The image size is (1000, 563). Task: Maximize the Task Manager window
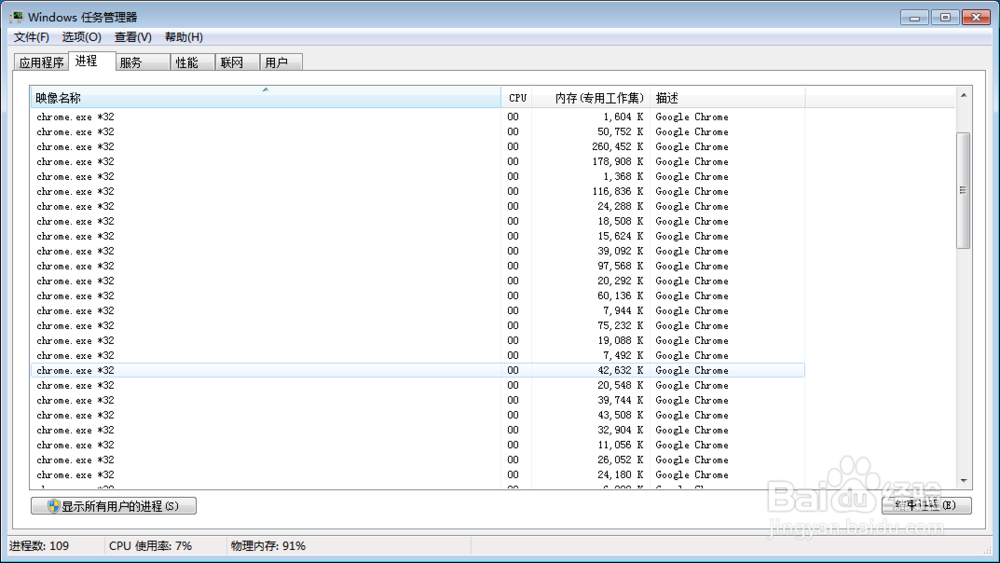pos(945,17)
